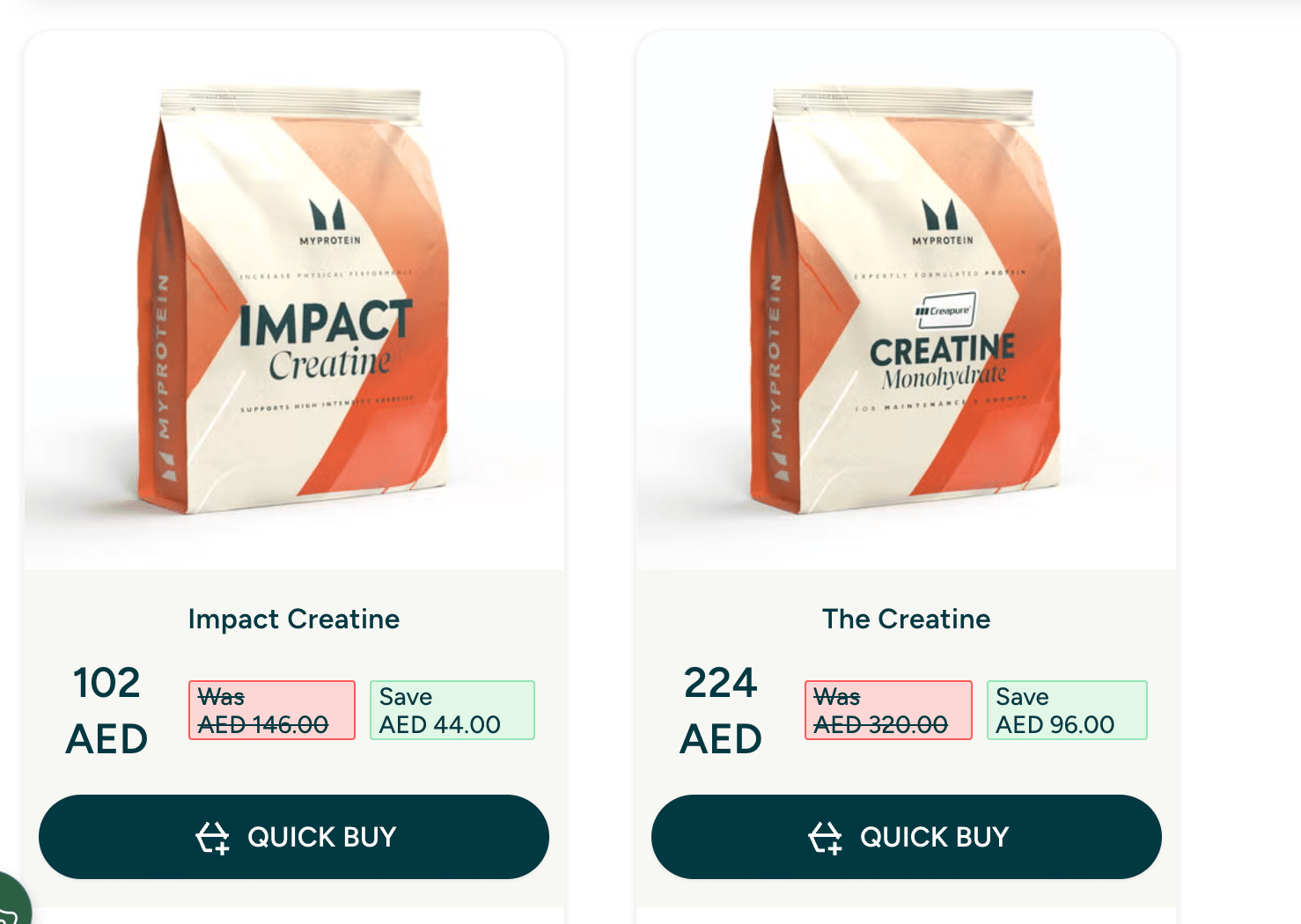Click the Creapure badge on the bag
This screenshot has height=924, width=1301.
[945, 311]
